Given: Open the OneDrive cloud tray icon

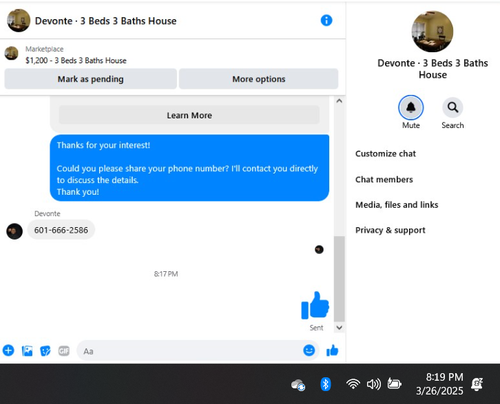Looking at the screenshot, I should (x=298, y=385).
